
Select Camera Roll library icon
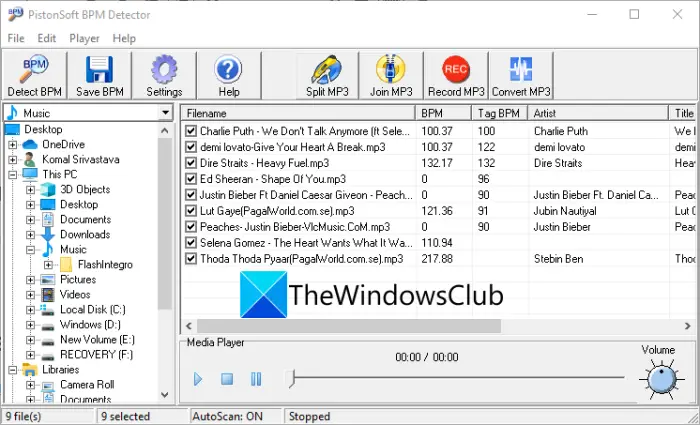click(48, 385)
